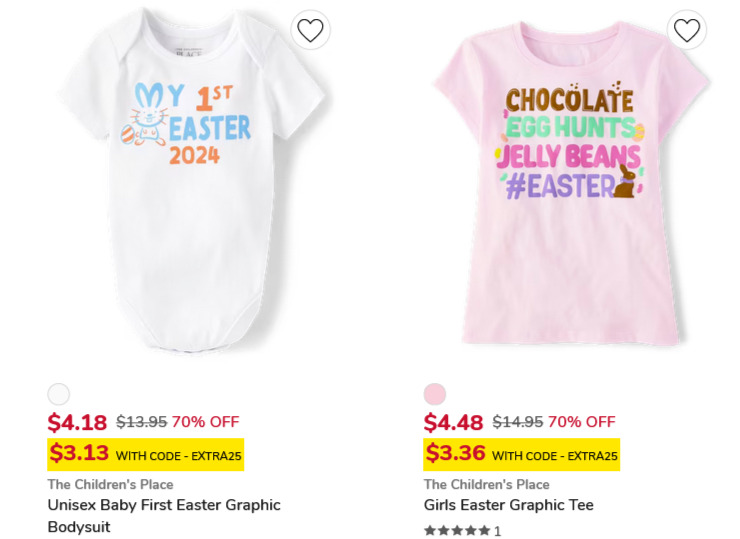Click the crossed-out $13.95 original price
740x539 pixels.
142,421
